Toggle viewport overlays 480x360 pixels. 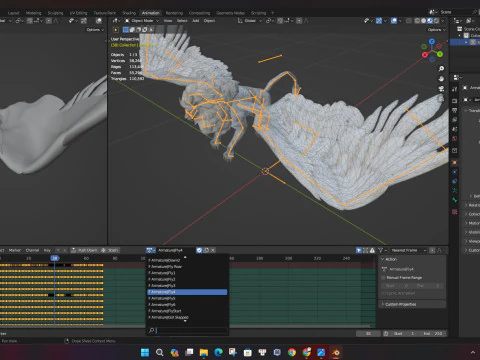point(394,21)
